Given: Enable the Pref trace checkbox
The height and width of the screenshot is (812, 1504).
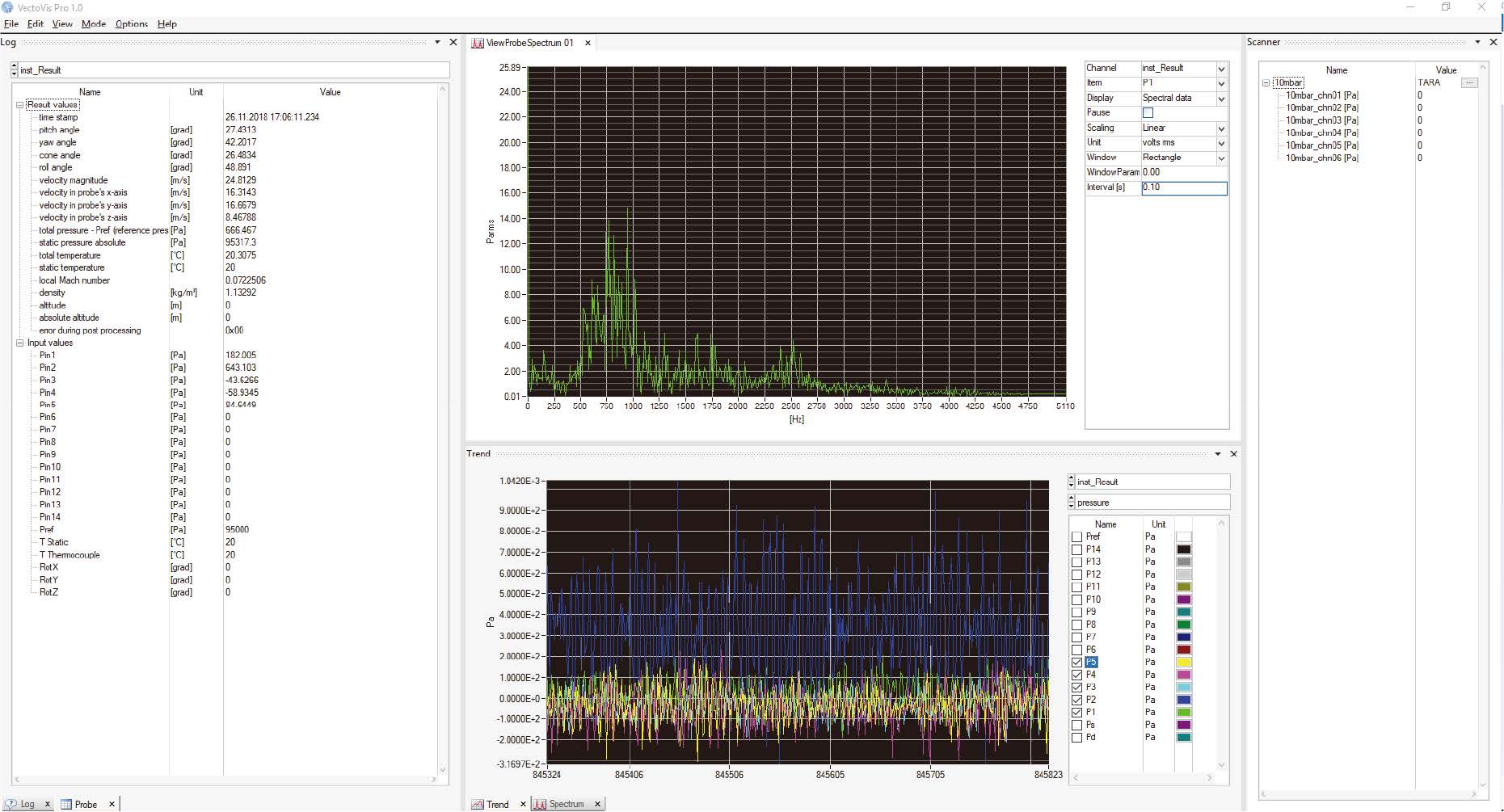Looking at the screenshot, I should point(1076,537).
